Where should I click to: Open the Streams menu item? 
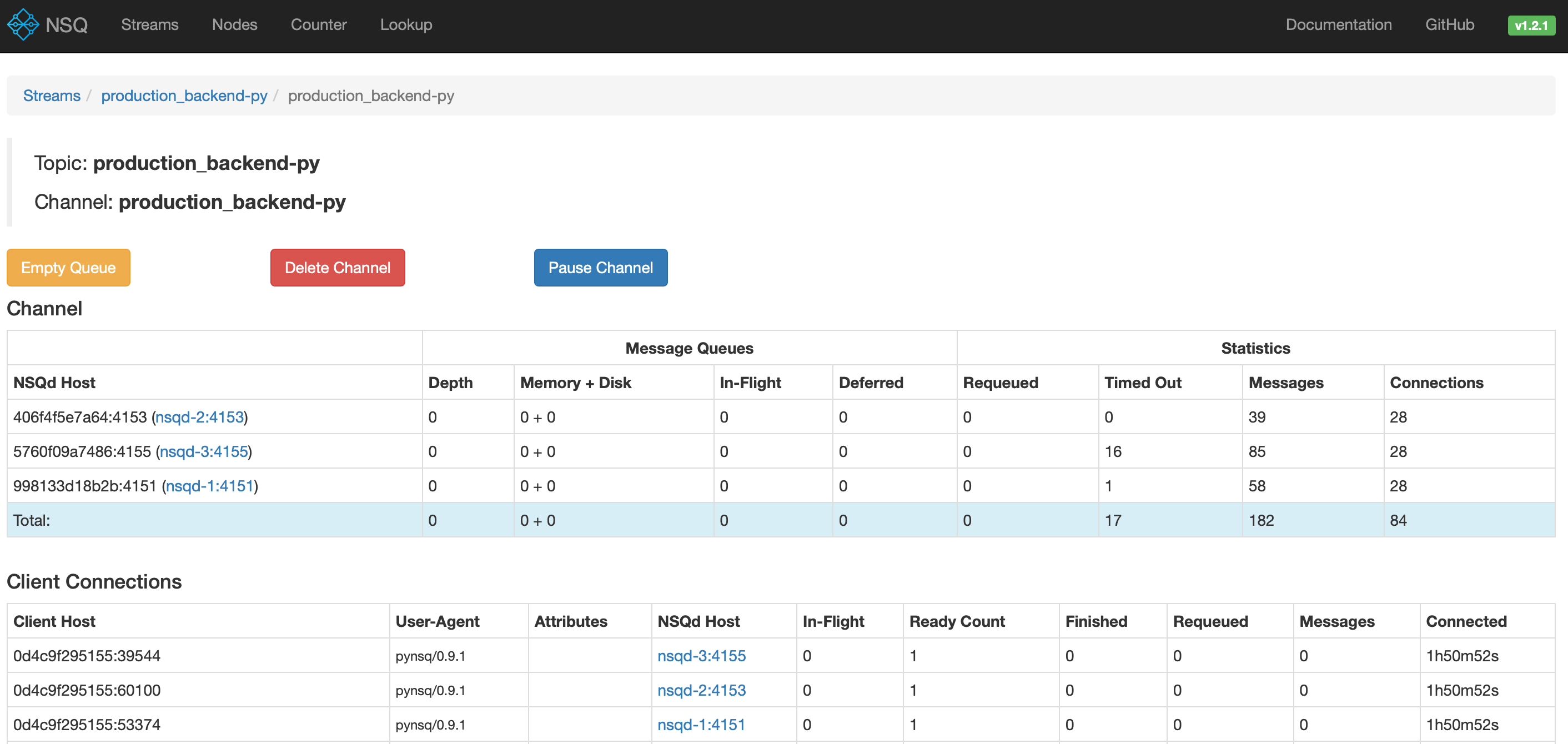(x=150, y=24)
